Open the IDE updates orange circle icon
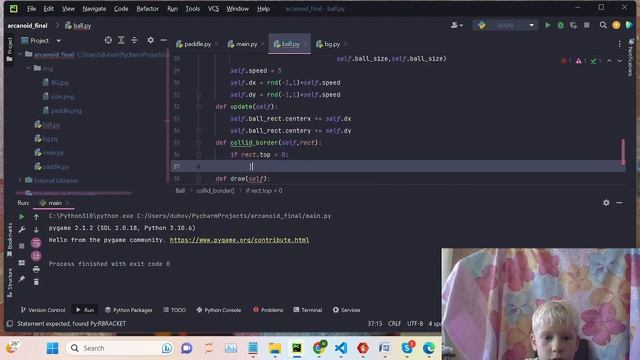The height and width of the screenshot is (360, 640). click(616, 25)
